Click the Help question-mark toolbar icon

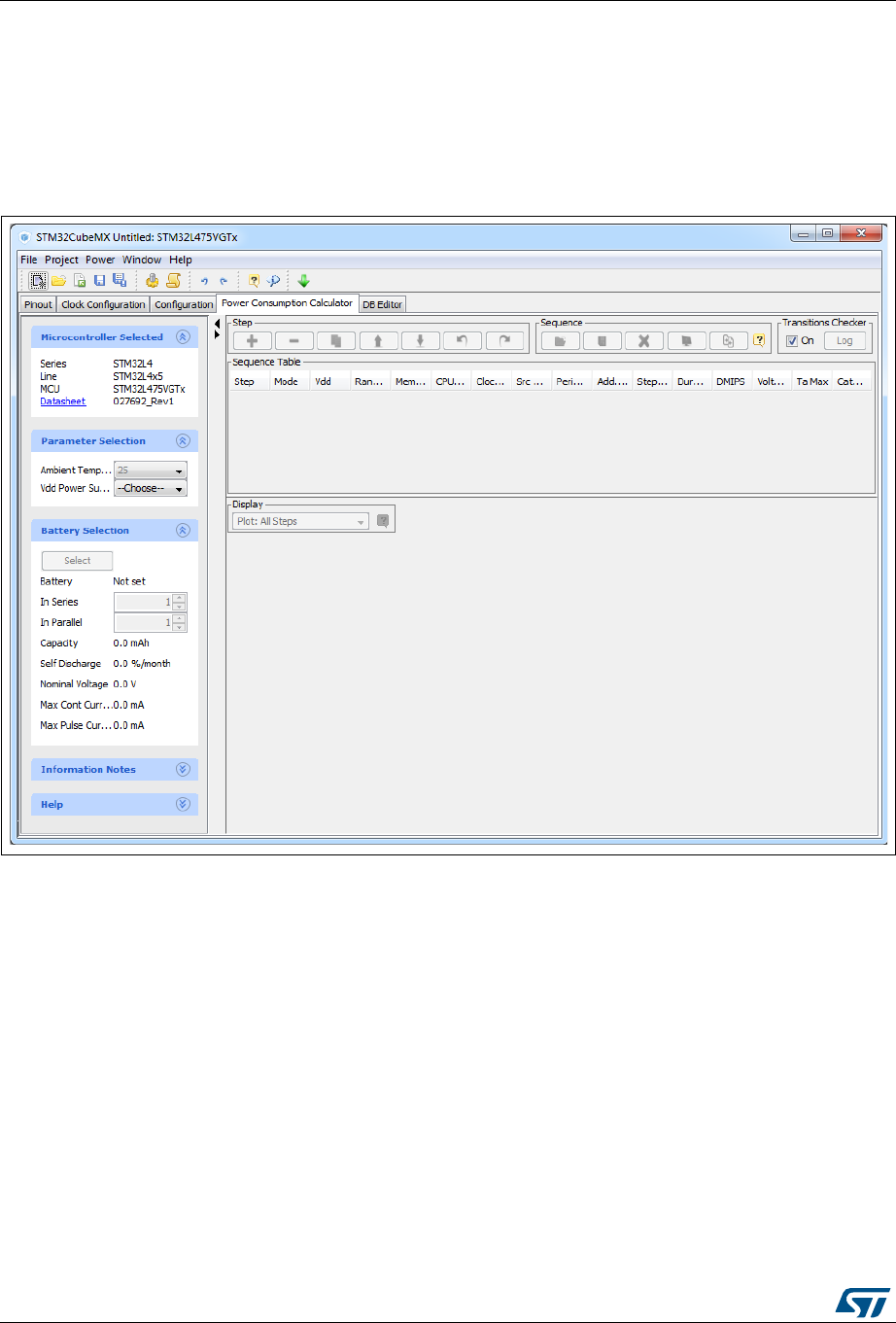pyautogui.click(x=254, y=281)
